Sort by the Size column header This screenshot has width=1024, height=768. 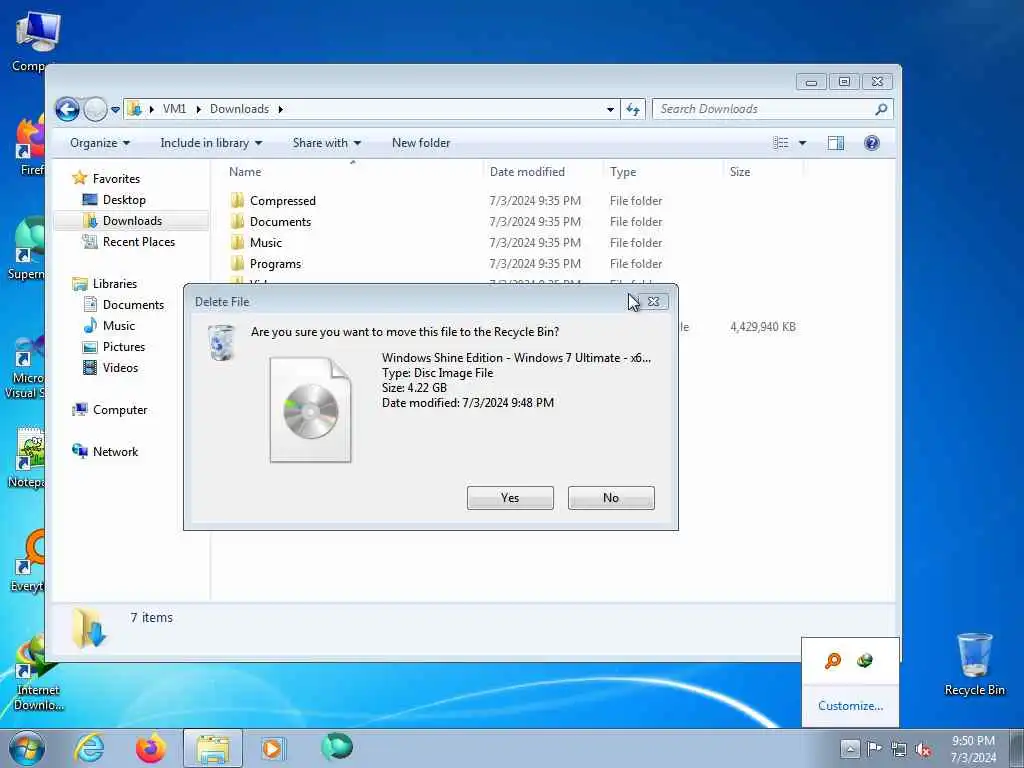coord(740,172)
